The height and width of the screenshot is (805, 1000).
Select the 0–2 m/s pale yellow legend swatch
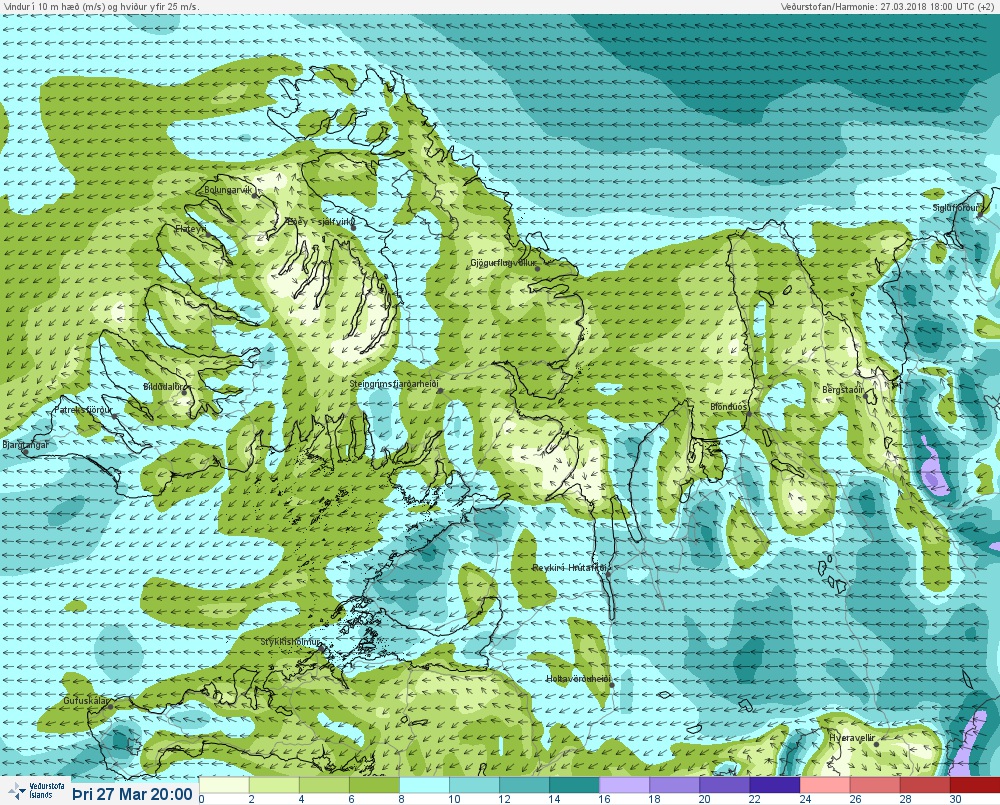224,784
